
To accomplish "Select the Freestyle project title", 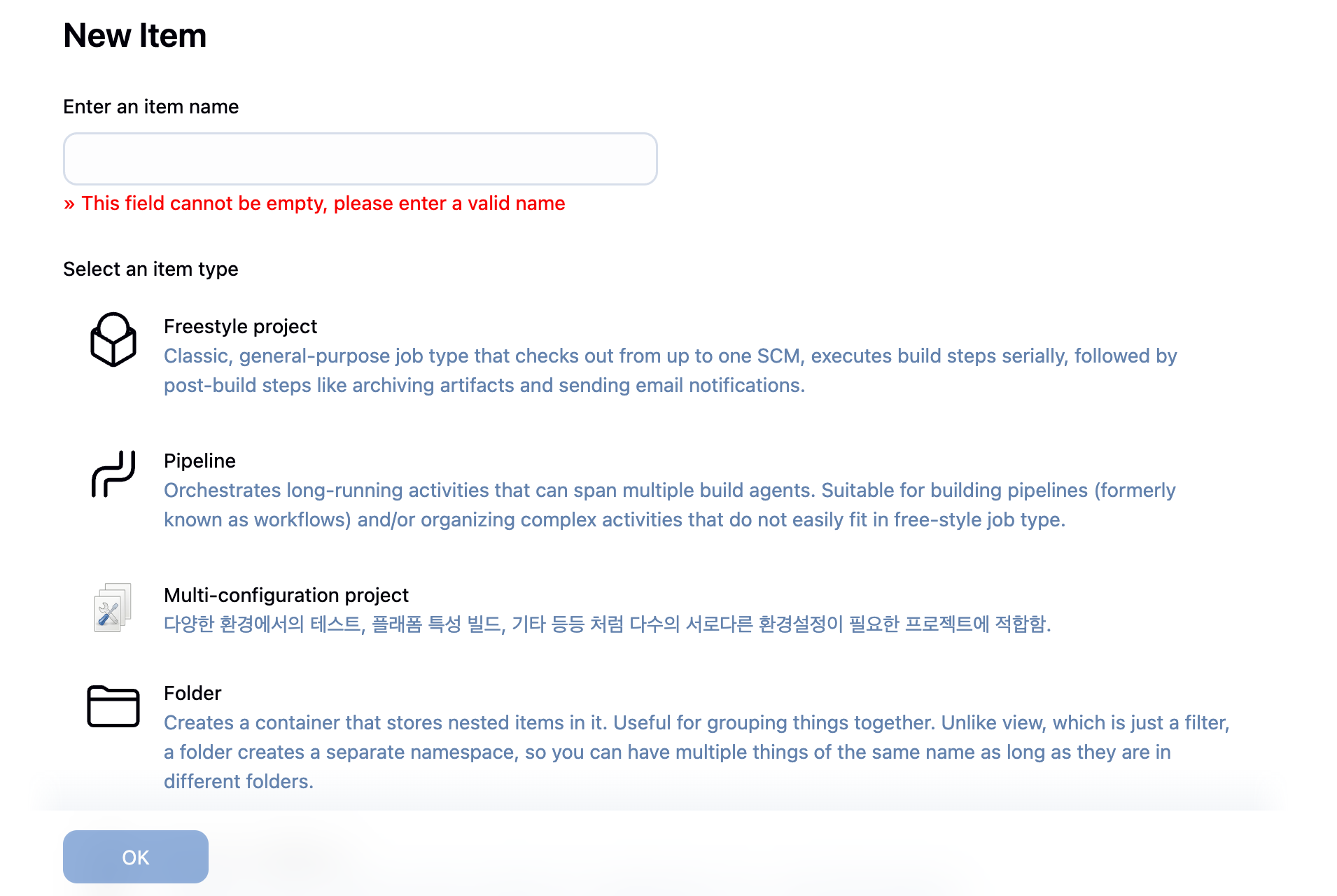I will click(240, 326).
